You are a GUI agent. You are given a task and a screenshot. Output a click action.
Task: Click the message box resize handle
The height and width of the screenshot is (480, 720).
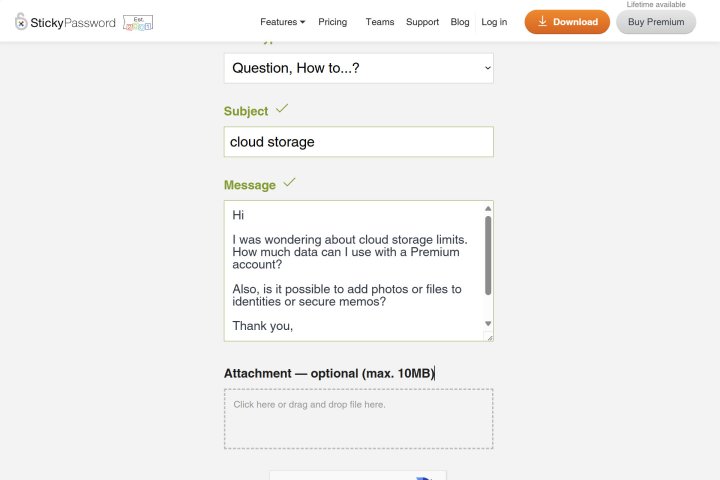coord(489,337)
